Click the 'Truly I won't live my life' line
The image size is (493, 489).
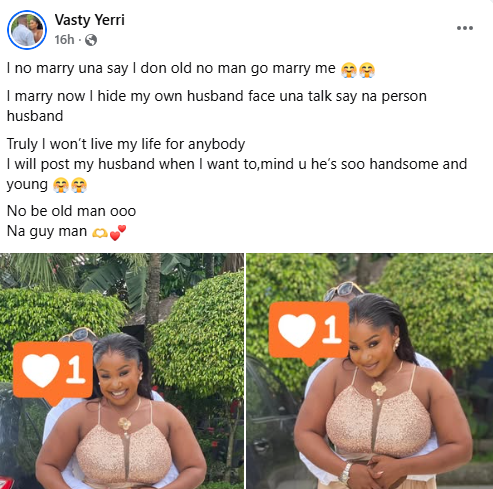pyautogui.click(x=126, y=144)
